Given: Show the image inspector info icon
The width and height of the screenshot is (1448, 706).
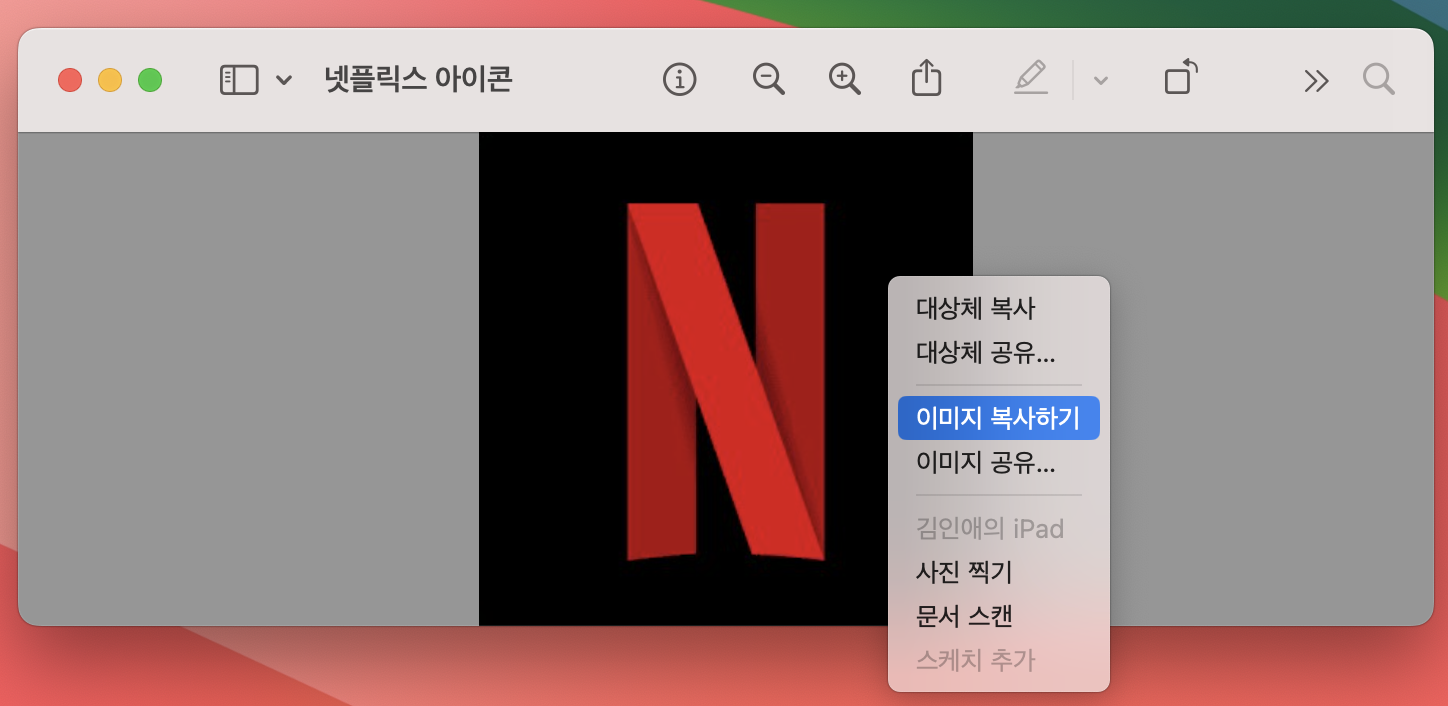Looking at the screenshot, I should pyautogui.click(x=680, y=80).
